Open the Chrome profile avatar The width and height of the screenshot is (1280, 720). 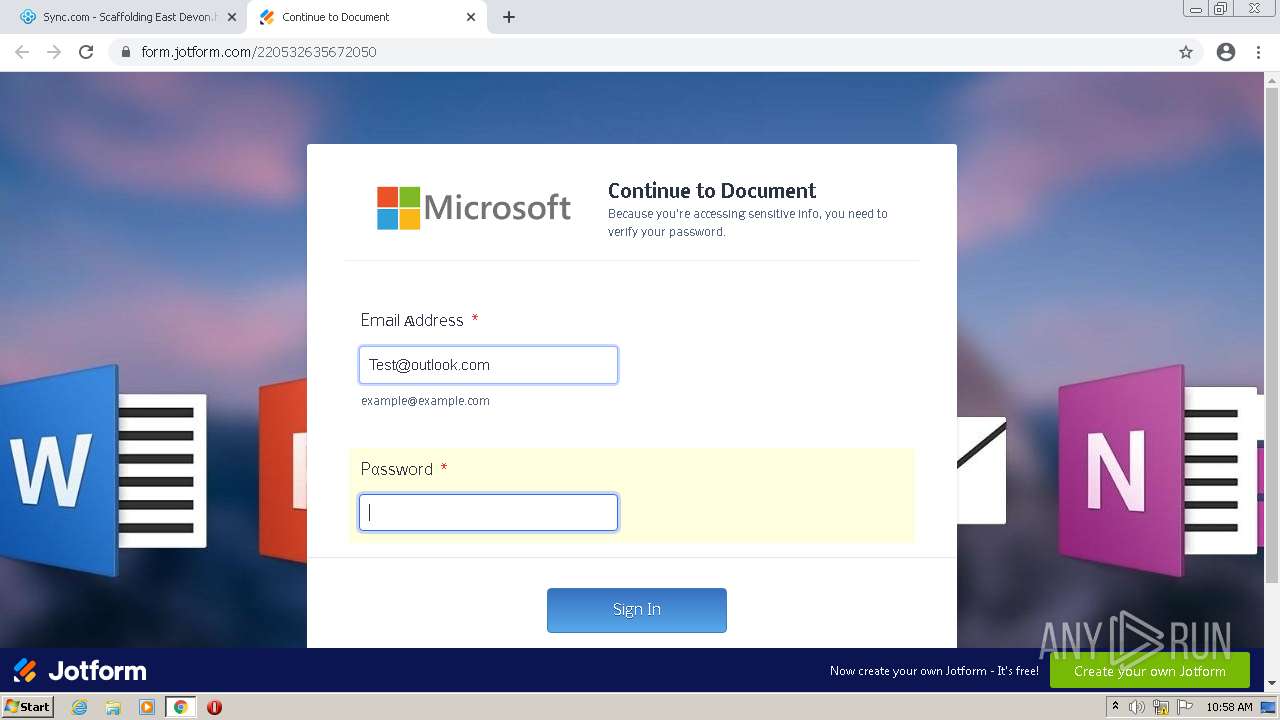pos(1226,52)
